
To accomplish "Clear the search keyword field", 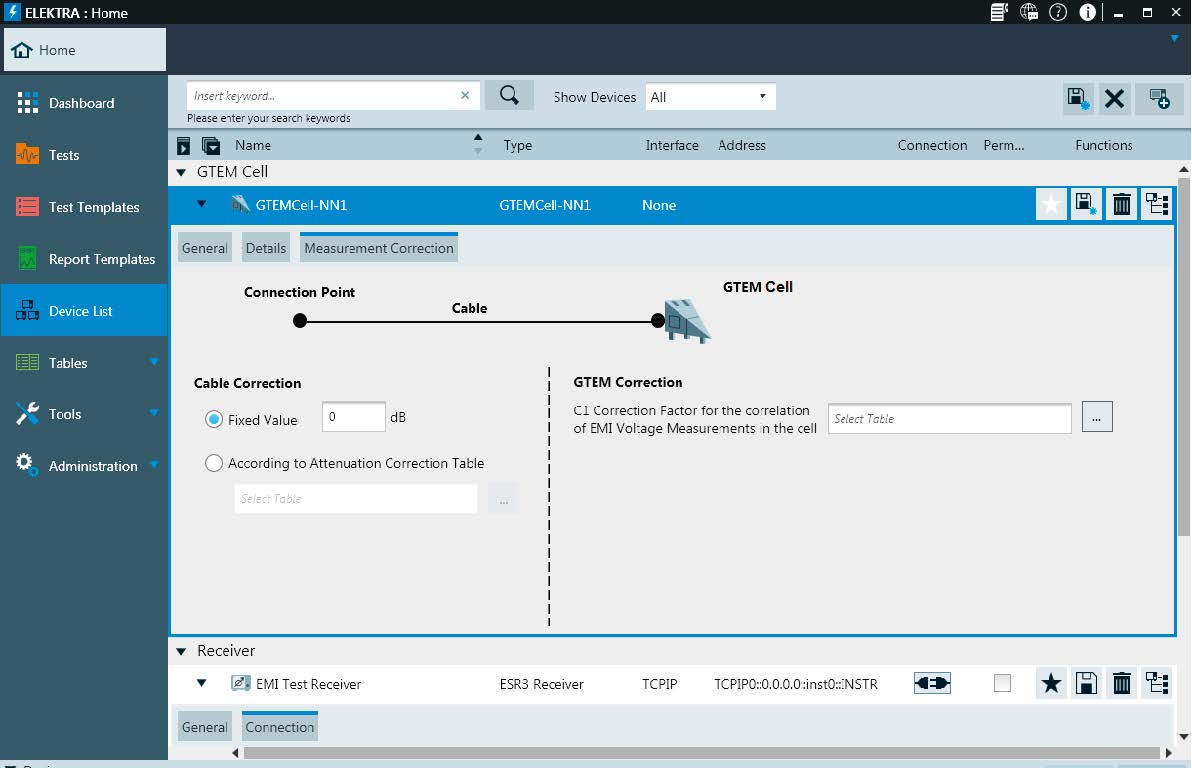I will 465,96.
